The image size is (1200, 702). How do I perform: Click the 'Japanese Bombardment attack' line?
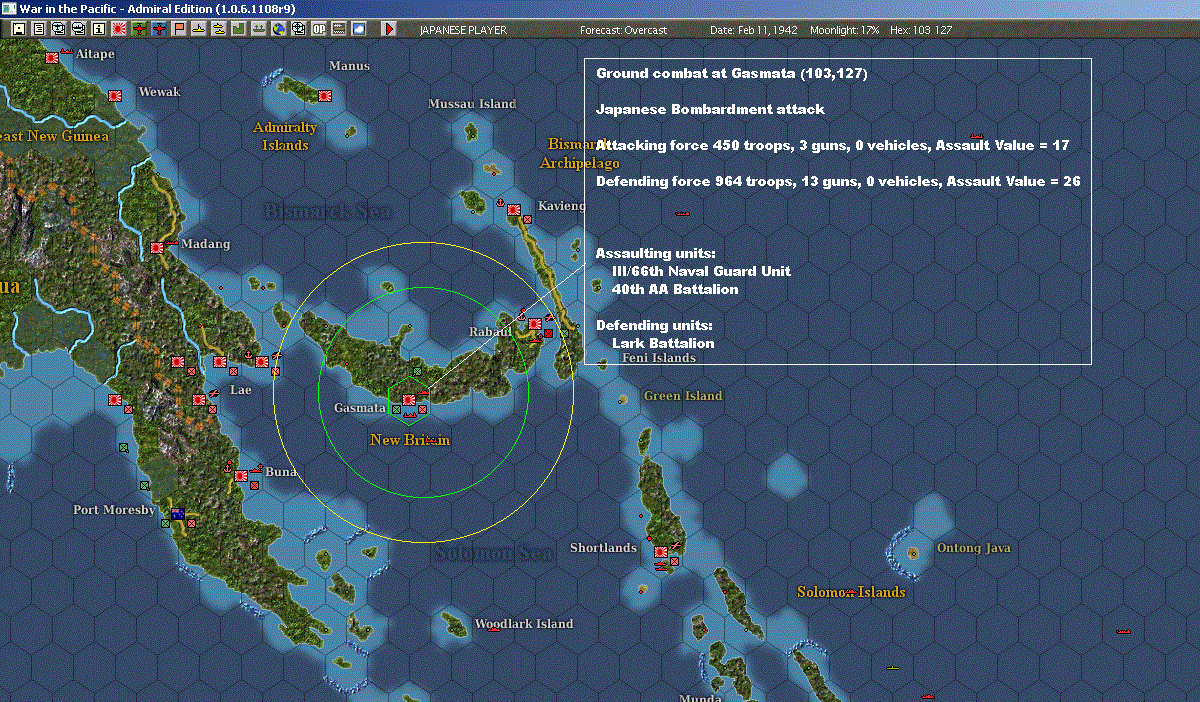point(710,109)
